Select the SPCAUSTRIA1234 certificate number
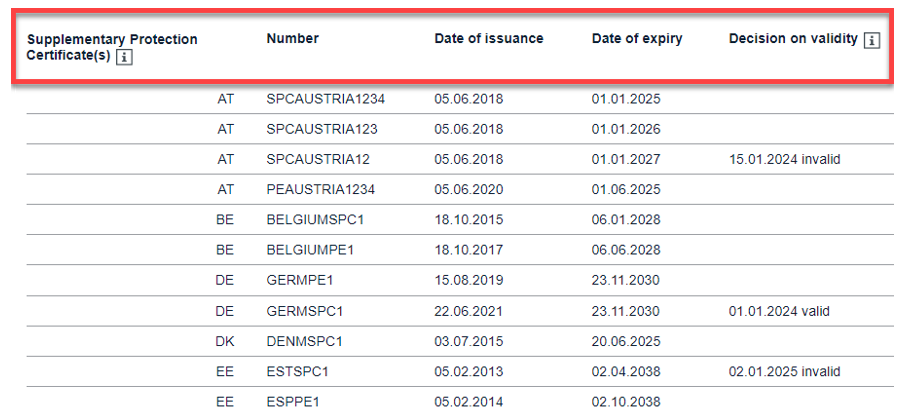Screen dimensions: 903x415 325,99
